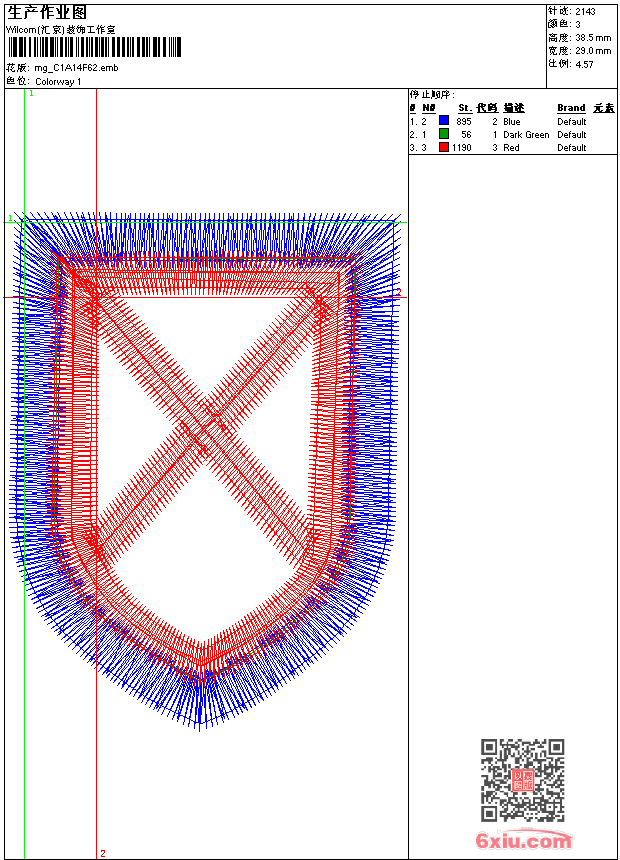Click the St. column header
The height and width of the screenshot is (860, 620).
tap(464, 108)
